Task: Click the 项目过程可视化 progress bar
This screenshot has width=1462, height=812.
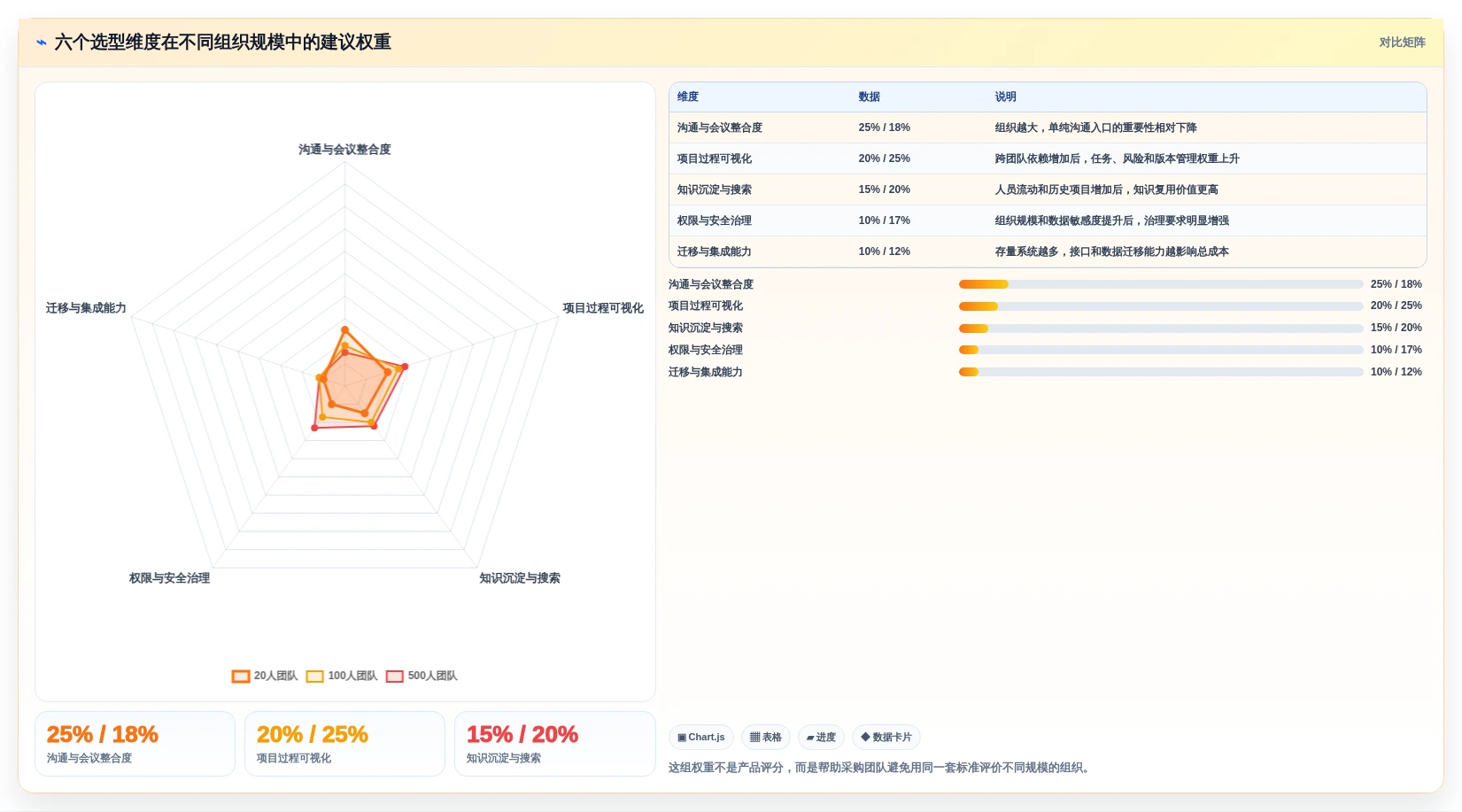Action: click(x=1161, y=306)
